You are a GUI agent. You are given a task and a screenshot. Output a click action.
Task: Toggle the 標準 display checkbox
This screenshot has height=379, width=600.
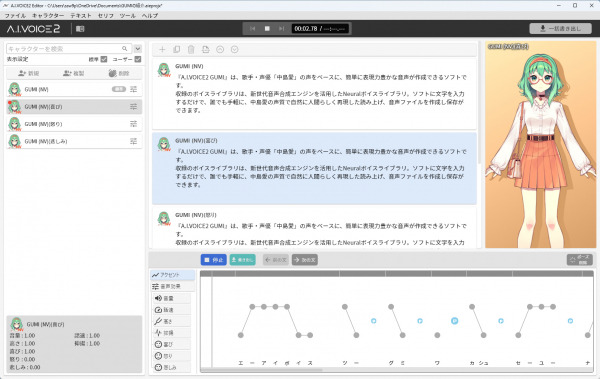click(x=104, y=59)
